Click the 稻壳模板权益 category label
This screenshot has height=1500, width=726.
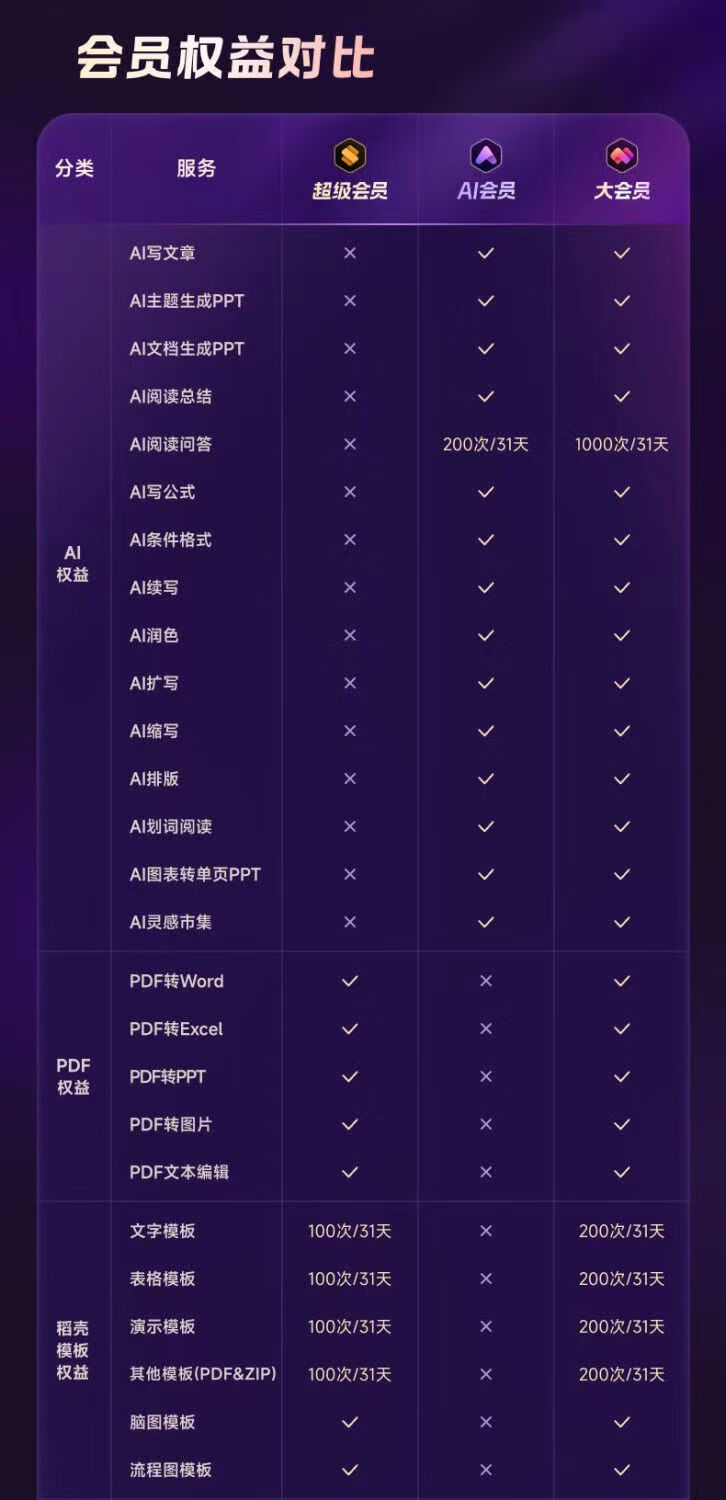click(73, 1350)
